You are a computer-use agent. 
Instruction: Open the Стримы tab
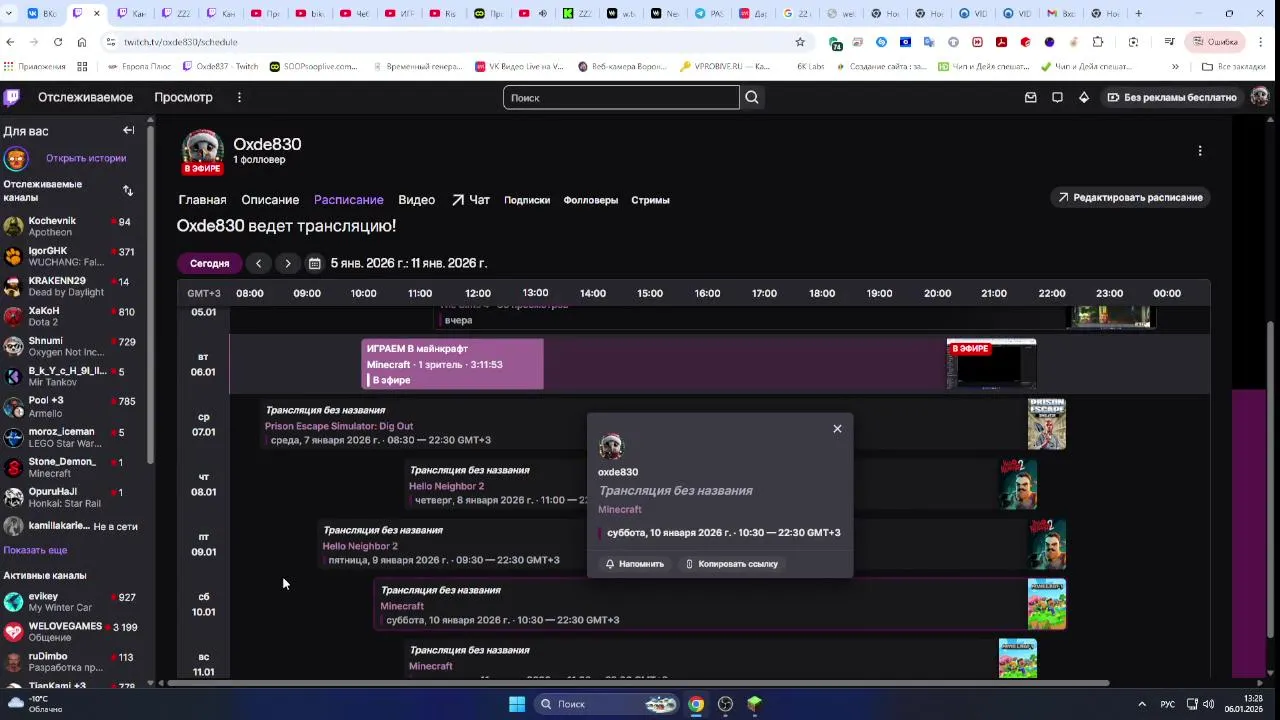650,200
